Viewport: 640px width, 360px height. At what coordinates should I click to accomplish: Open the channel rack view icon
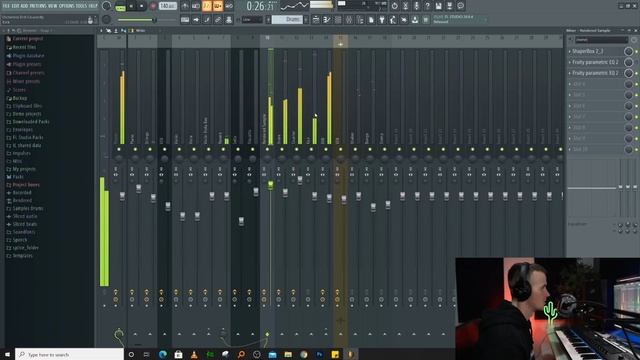point(338,20)
